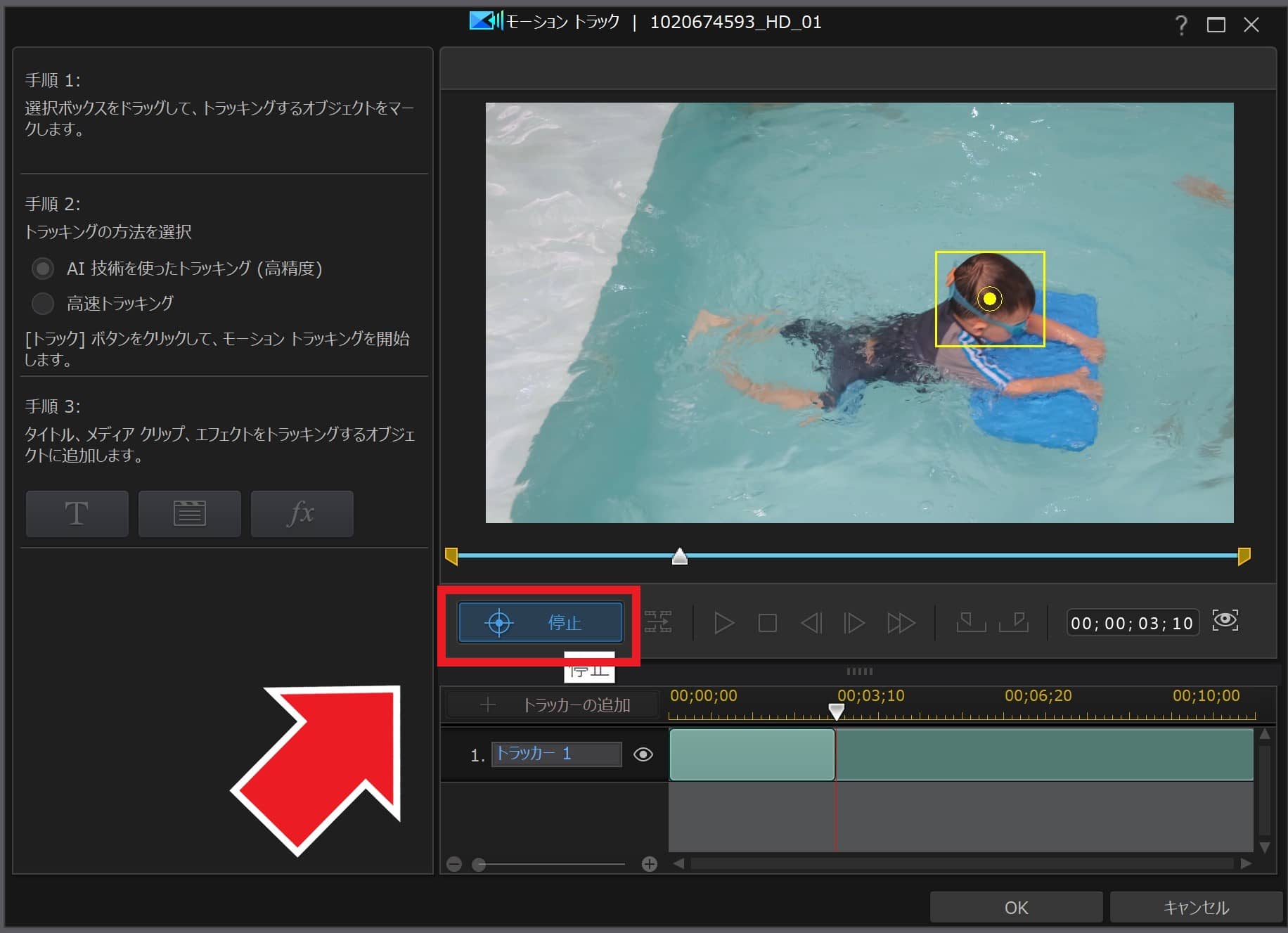Select AI 技術を使ったトラッキング radio option
Screen dimensions: 1288x933
[x=43, y=269]
